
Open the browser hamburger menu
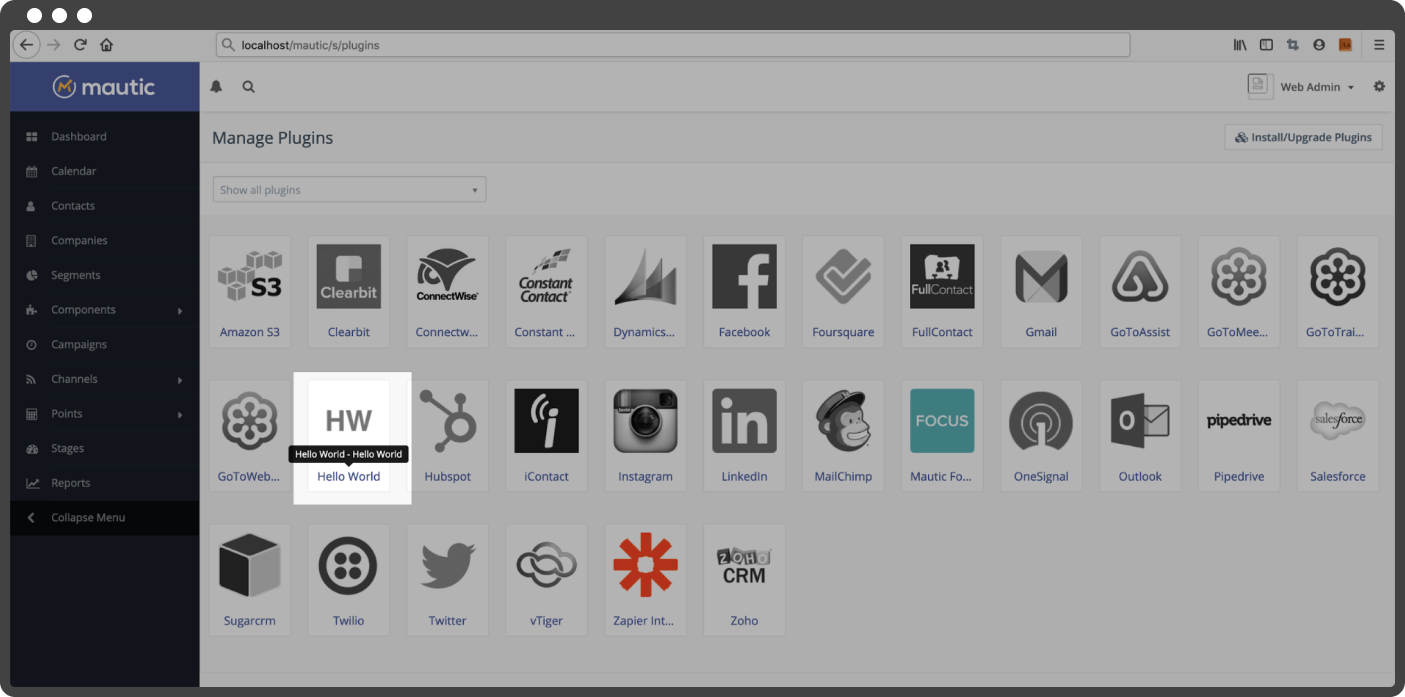(1379, 45)
